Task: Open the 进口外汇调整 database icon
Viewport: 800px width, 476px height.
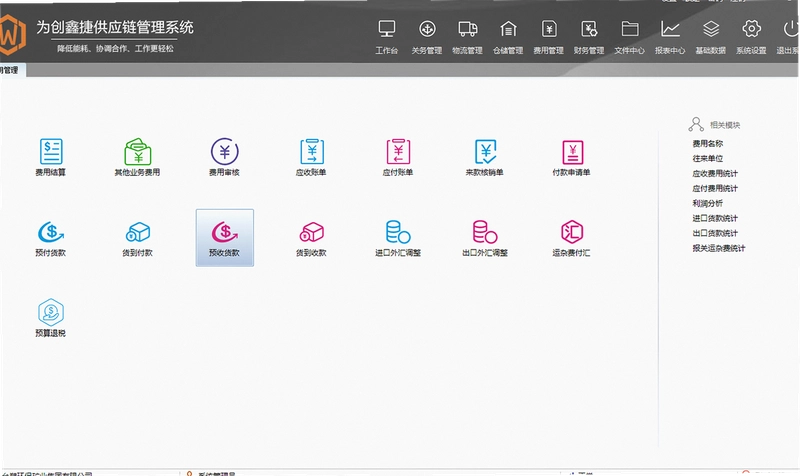Action: click(398, 232)
